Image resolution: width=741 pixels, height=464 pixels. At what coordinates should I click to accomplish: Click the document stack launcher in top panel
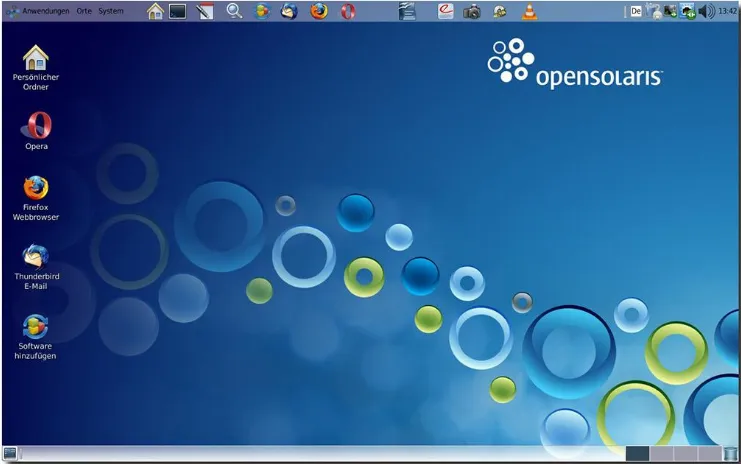pos(407,11)
